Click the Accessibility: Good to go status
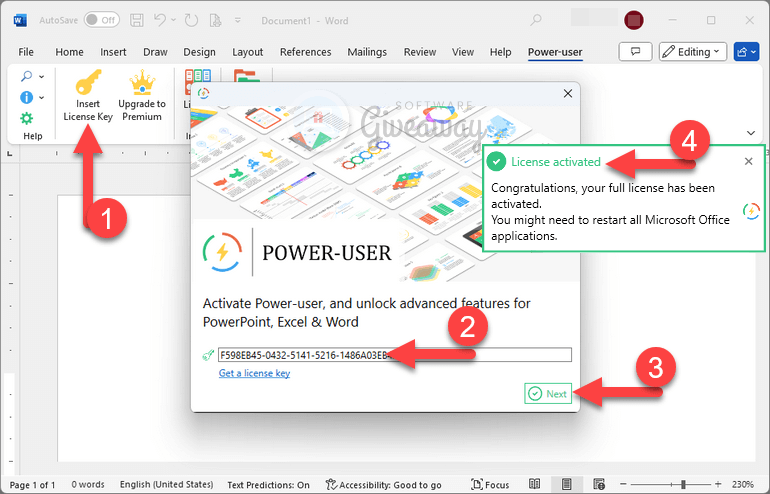 (x=384, y=485)
